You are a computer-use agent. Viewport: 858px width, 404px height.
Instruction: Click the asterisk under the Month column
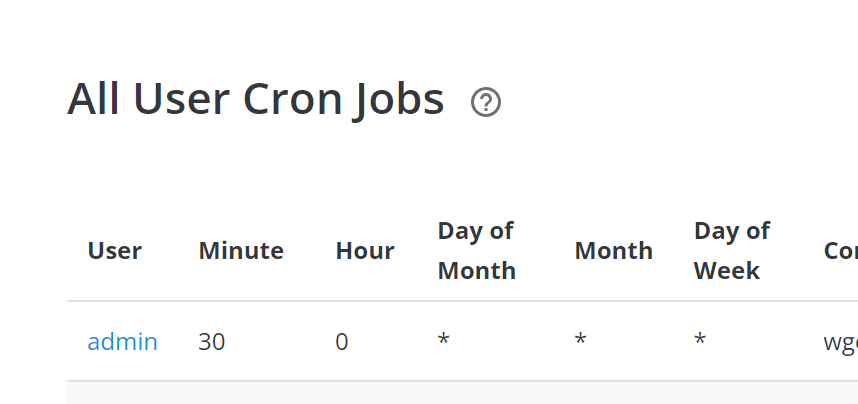coord(580,339)
